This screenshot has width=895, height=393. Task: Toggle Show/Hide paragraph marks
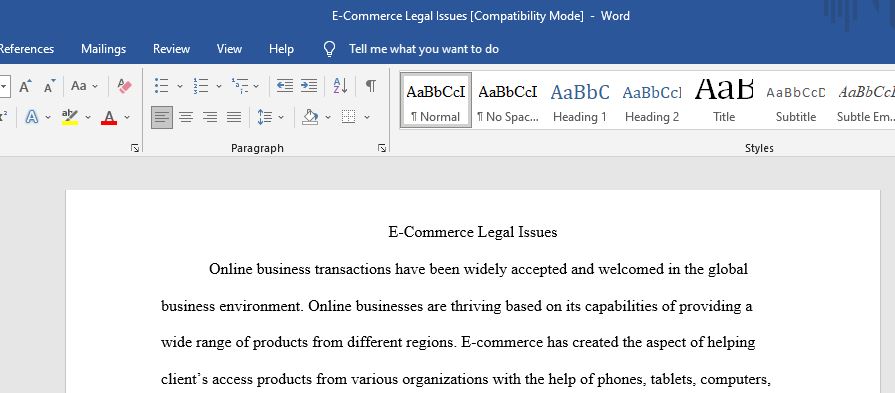click(371, 86)
